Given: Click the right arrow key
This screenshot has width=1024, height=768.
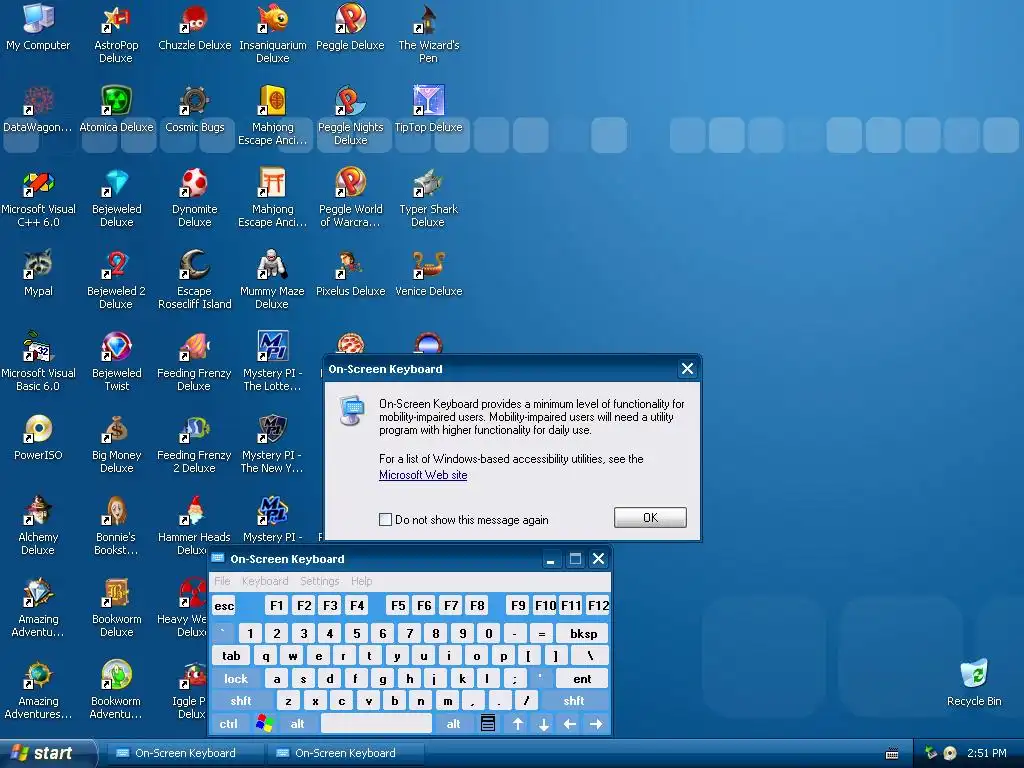Looking at the screenshot, I should 596,724.
